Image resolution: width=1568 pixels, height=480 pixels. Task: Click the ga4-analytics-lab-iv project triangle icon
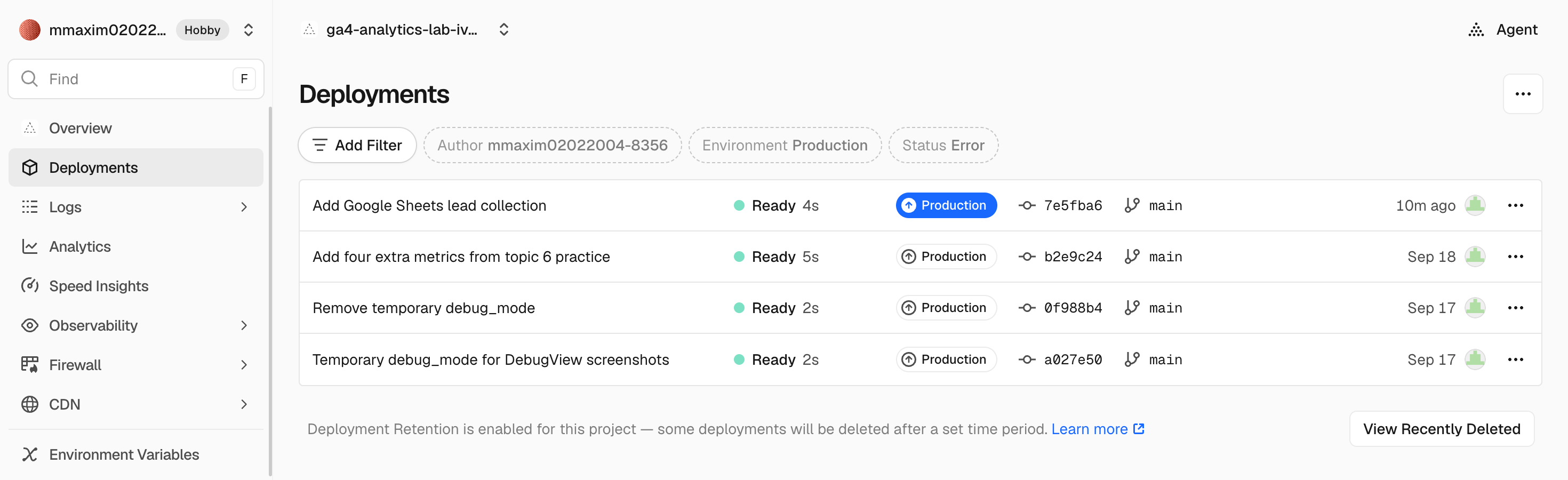point(309,29)
